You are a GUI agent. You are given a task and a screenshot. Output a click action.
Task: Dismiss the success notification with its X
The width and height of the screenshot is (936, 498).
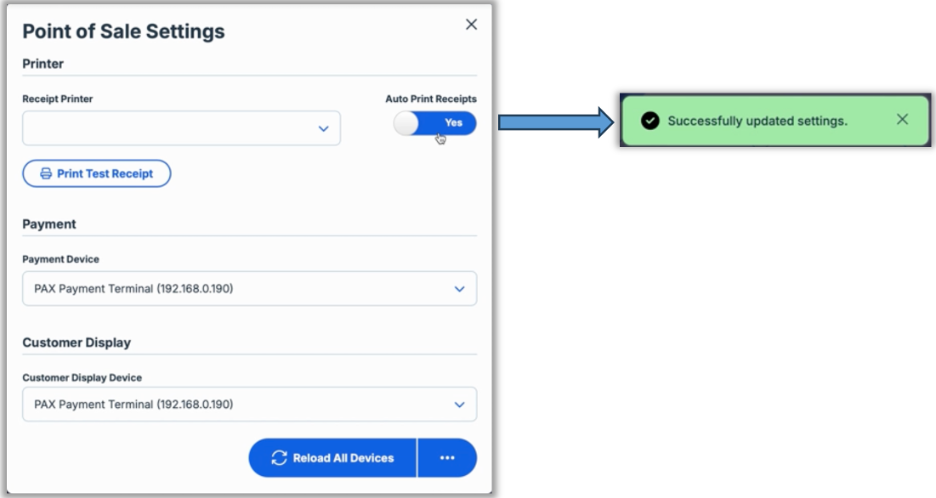pos(902,120)
